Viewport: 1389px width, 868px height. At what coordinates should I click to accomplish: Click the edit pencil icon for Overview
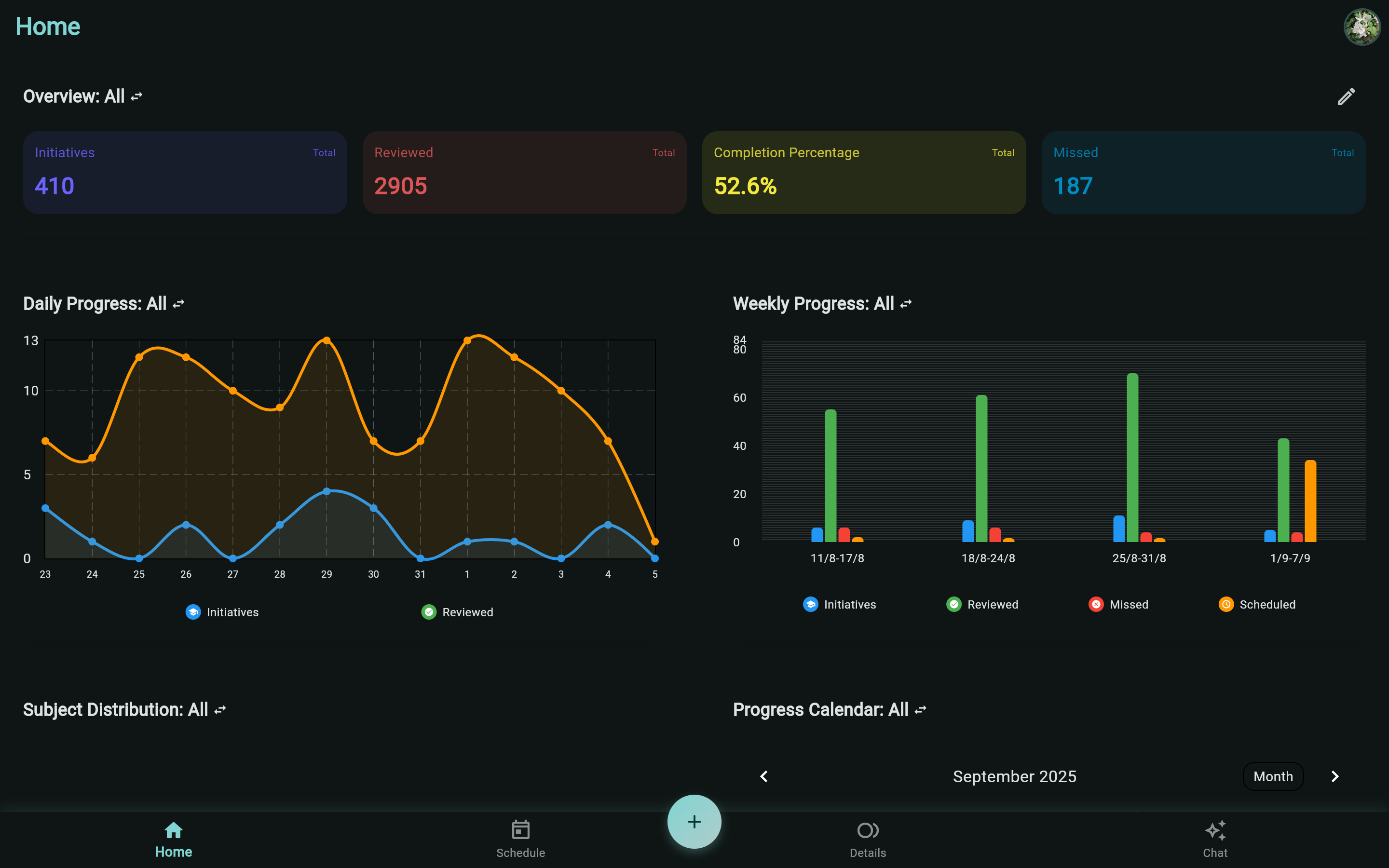tap(1346, 96)
